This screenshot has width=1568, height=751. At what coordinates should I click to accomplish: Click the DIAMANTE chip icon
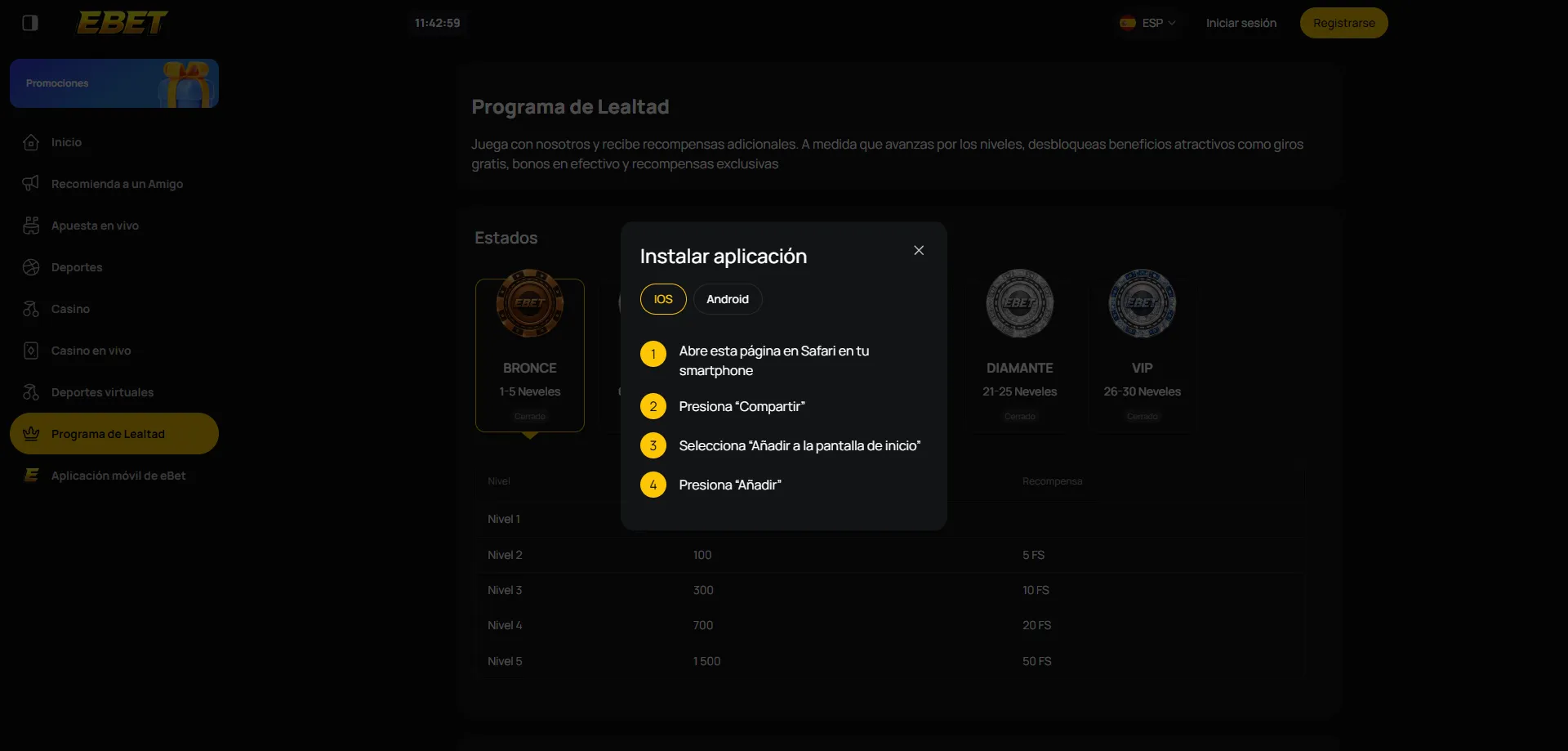1020,303
